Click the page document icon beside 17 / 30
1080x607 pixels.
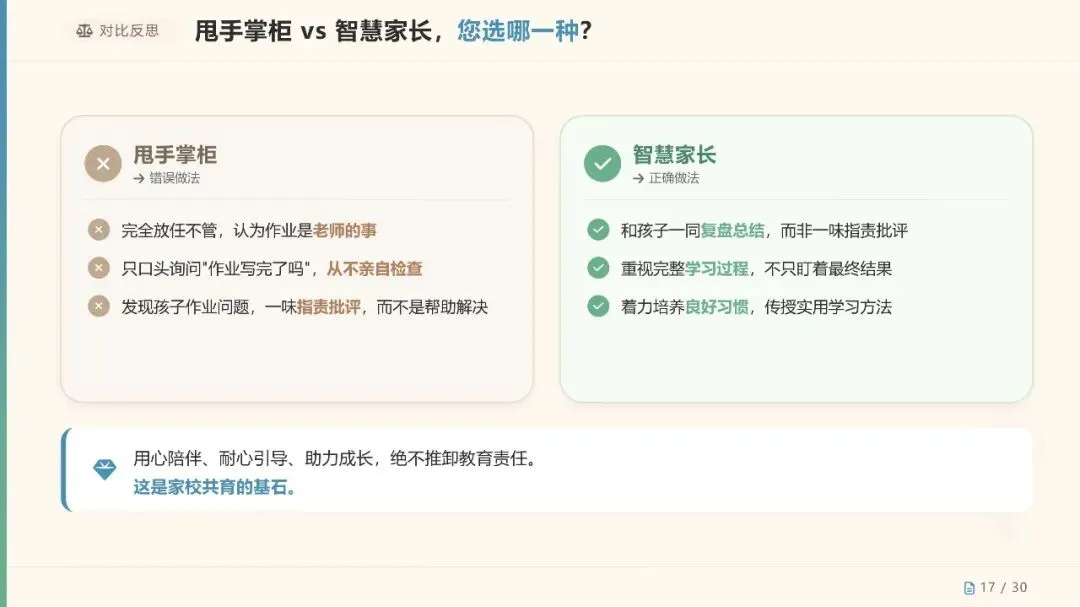click(x=969, y=588)
